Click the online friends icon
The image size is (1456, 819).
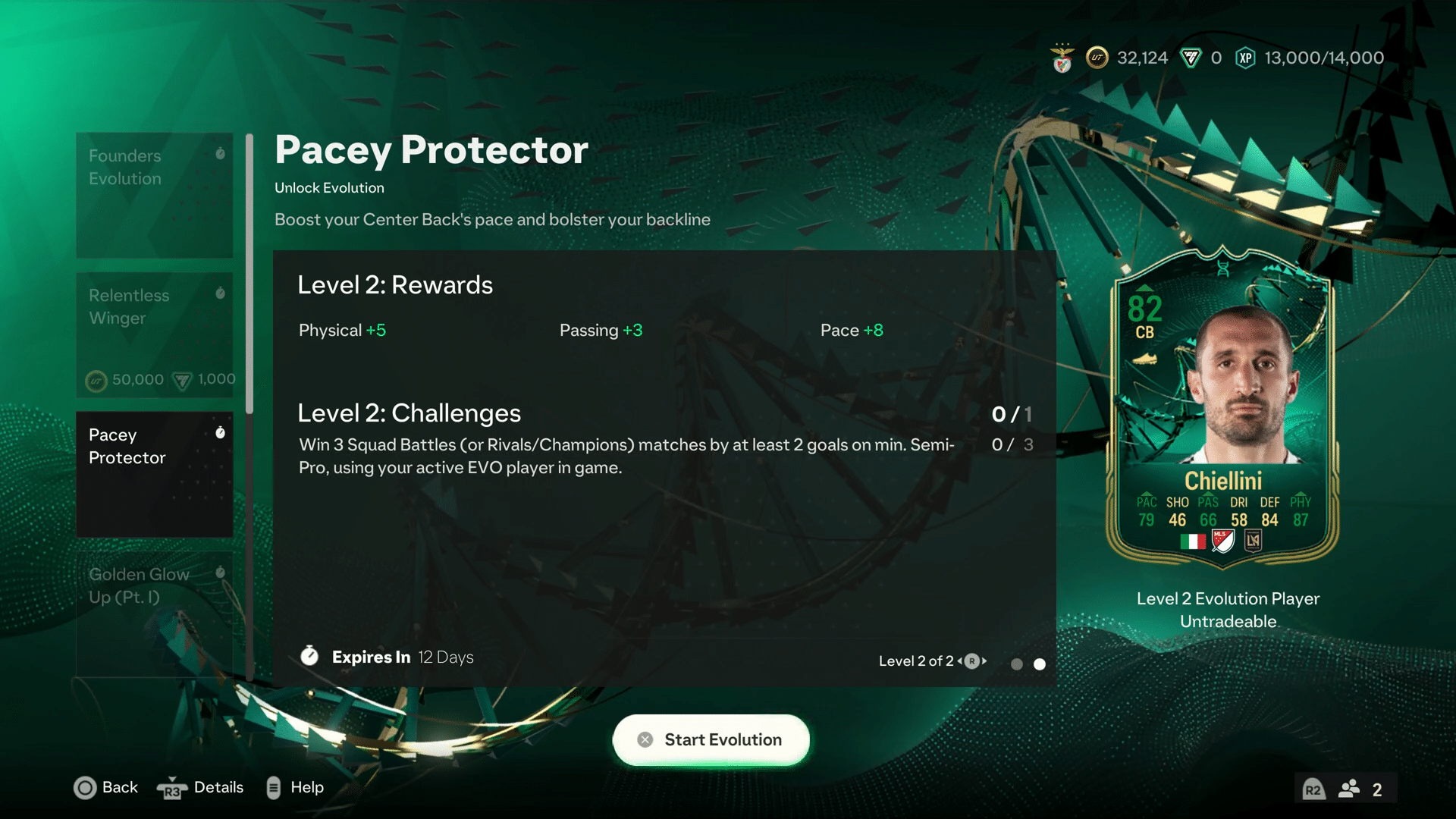click(x=1349, y=789)
